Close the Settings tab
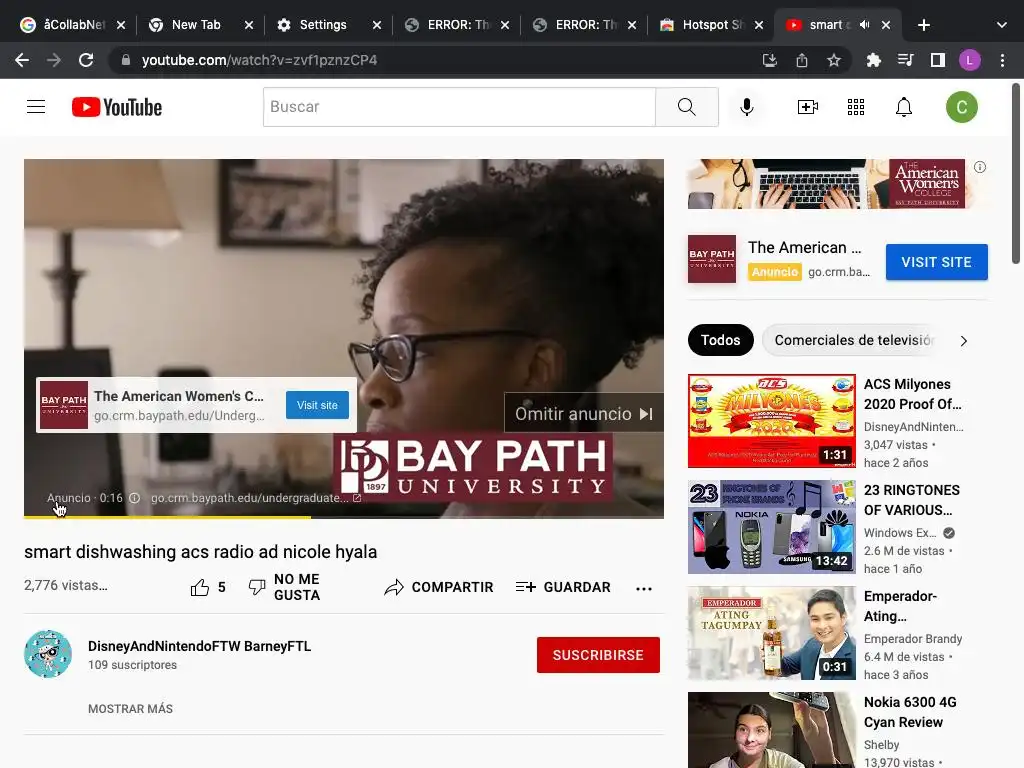 (x=377, y=25)
